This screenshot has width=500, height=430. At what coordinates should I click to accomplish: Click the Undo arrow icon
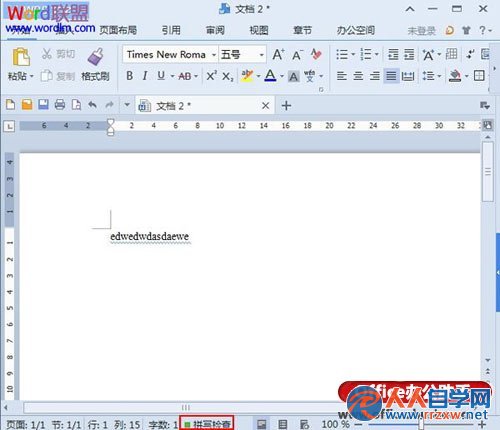pos(92,105)
